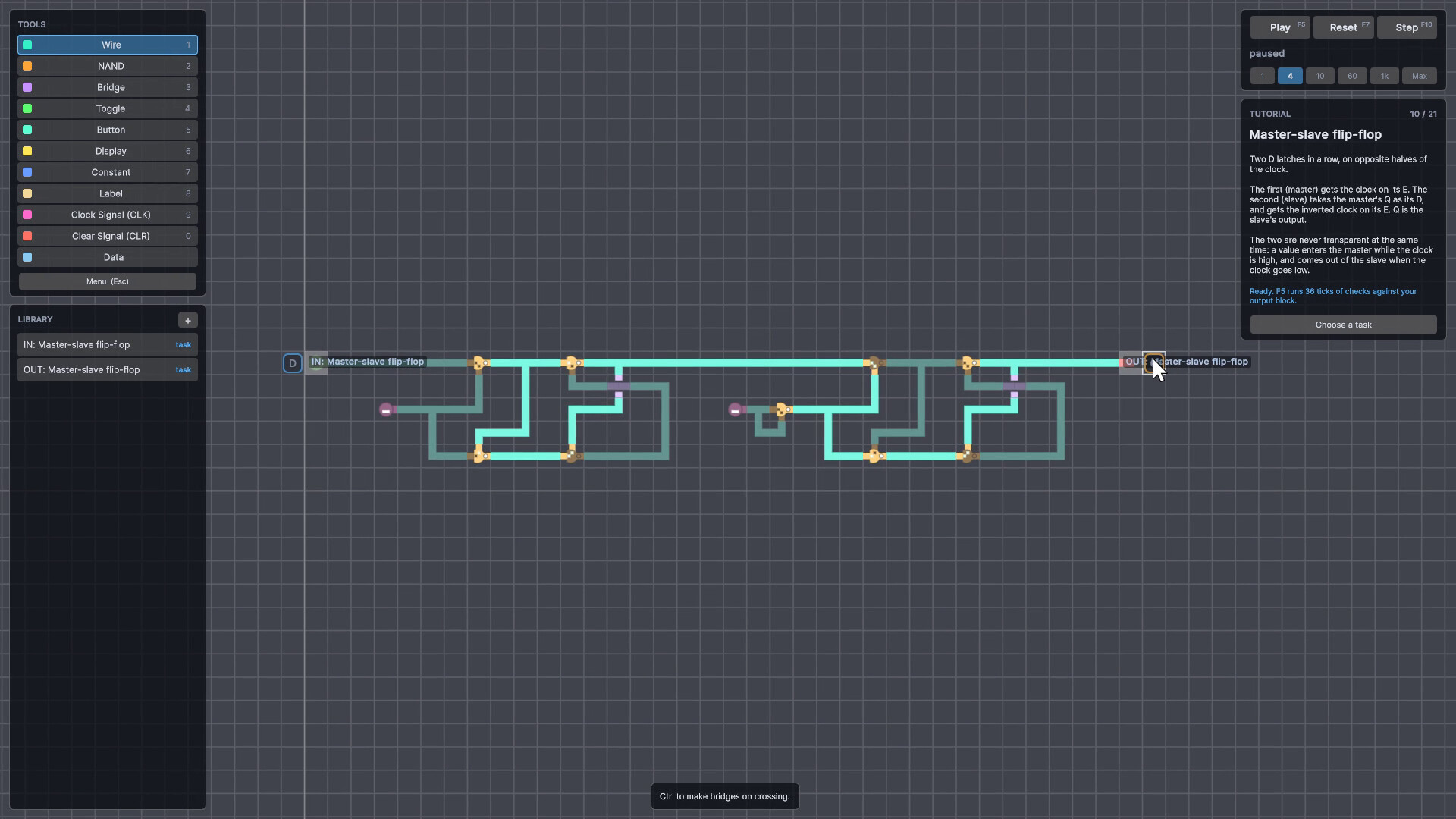
Task: Click the 'Ctrl to make bridges on crossing.' hint
Action: (x=725, y=796)
